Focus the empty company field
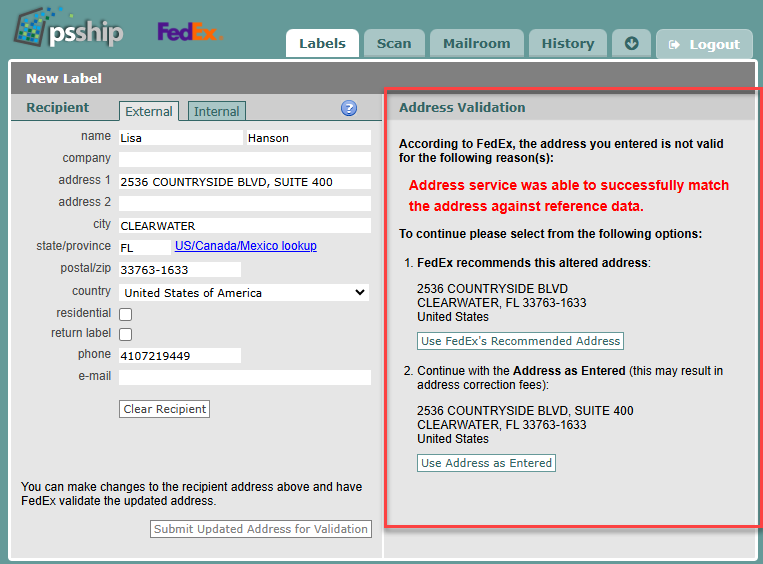The height and width of the screenshot is (564, 763). pos(245,160)
